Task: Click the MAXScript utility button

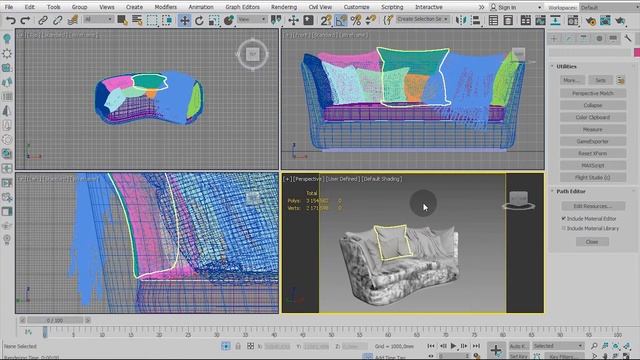Action: pos(593,165)
